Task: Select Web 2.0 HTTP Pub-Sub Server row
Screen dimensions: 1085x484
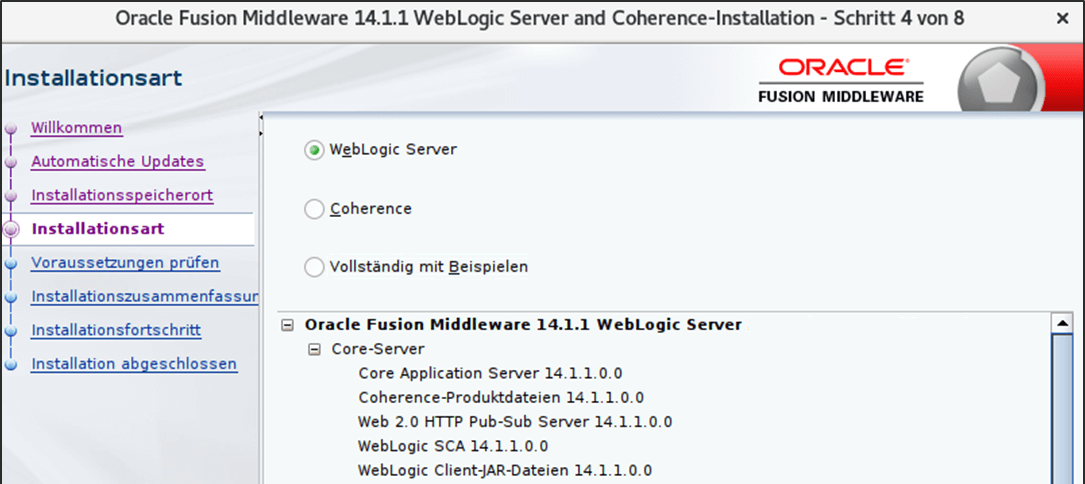Action: [x=515, y=422]
